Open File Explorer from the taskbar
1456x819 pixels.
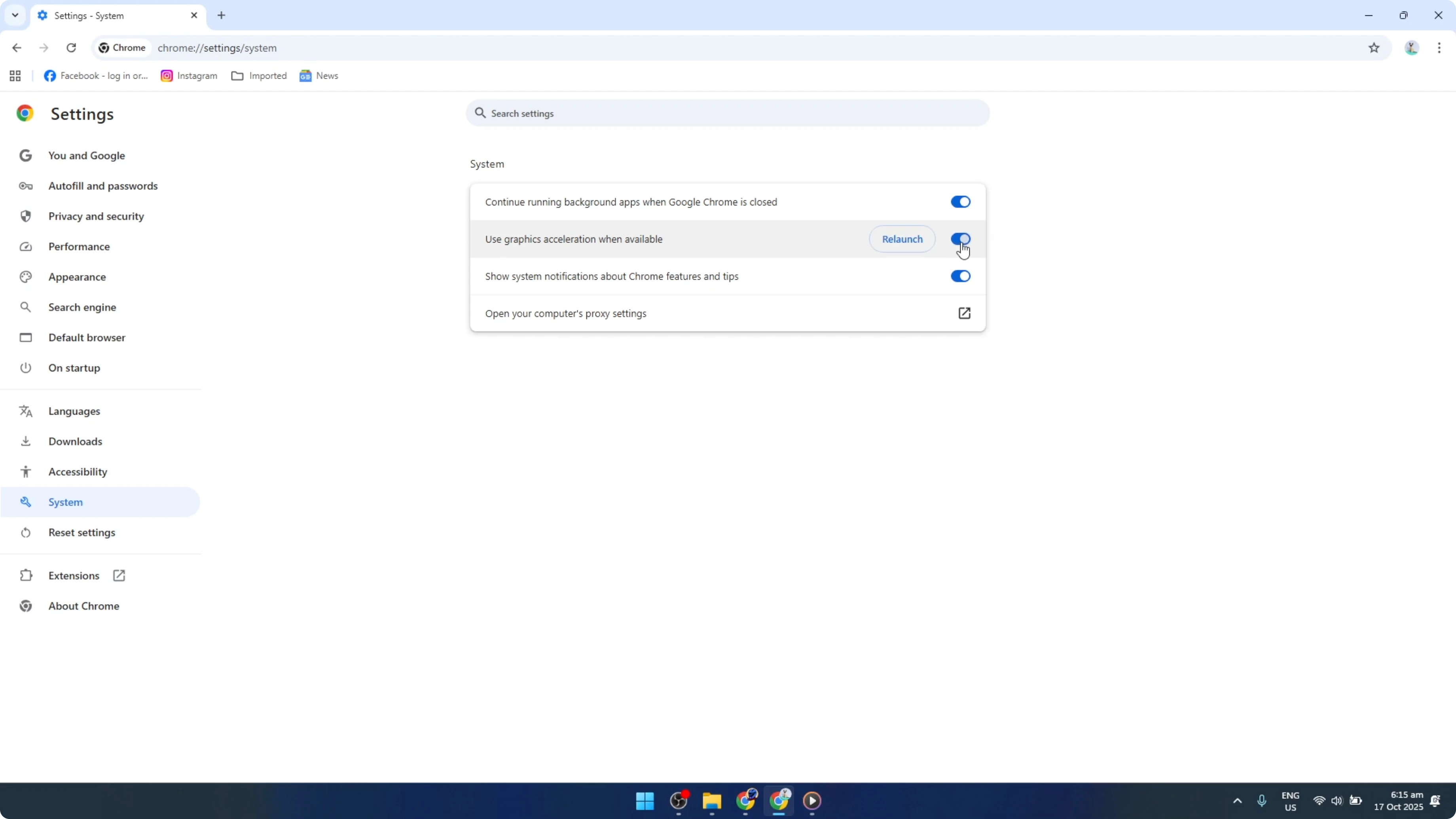(x=711, y=801)
